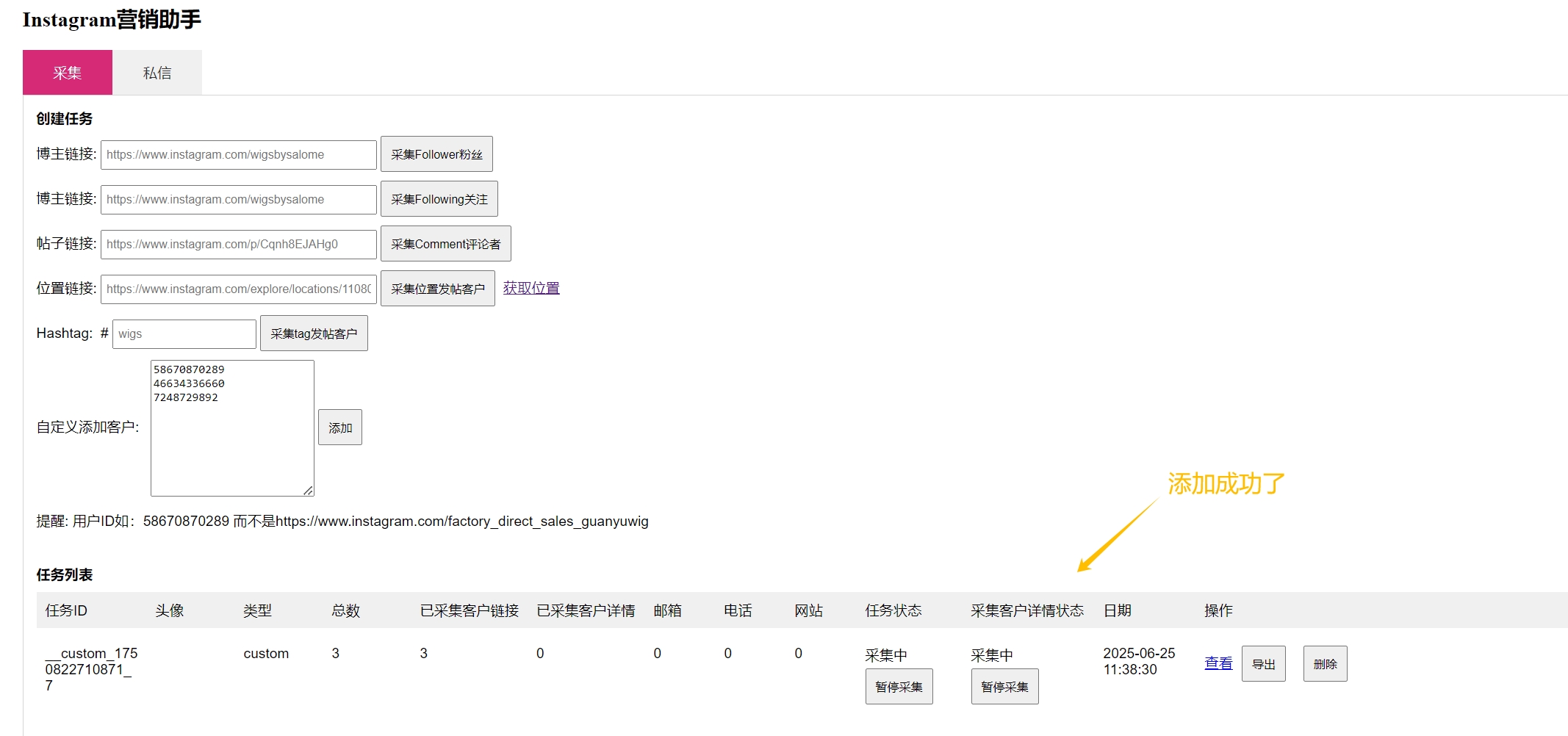Click the 提醒 user ID hint text
This screenshot has width=1568, height=736.
pyautogui.click(x=342, y=522)
